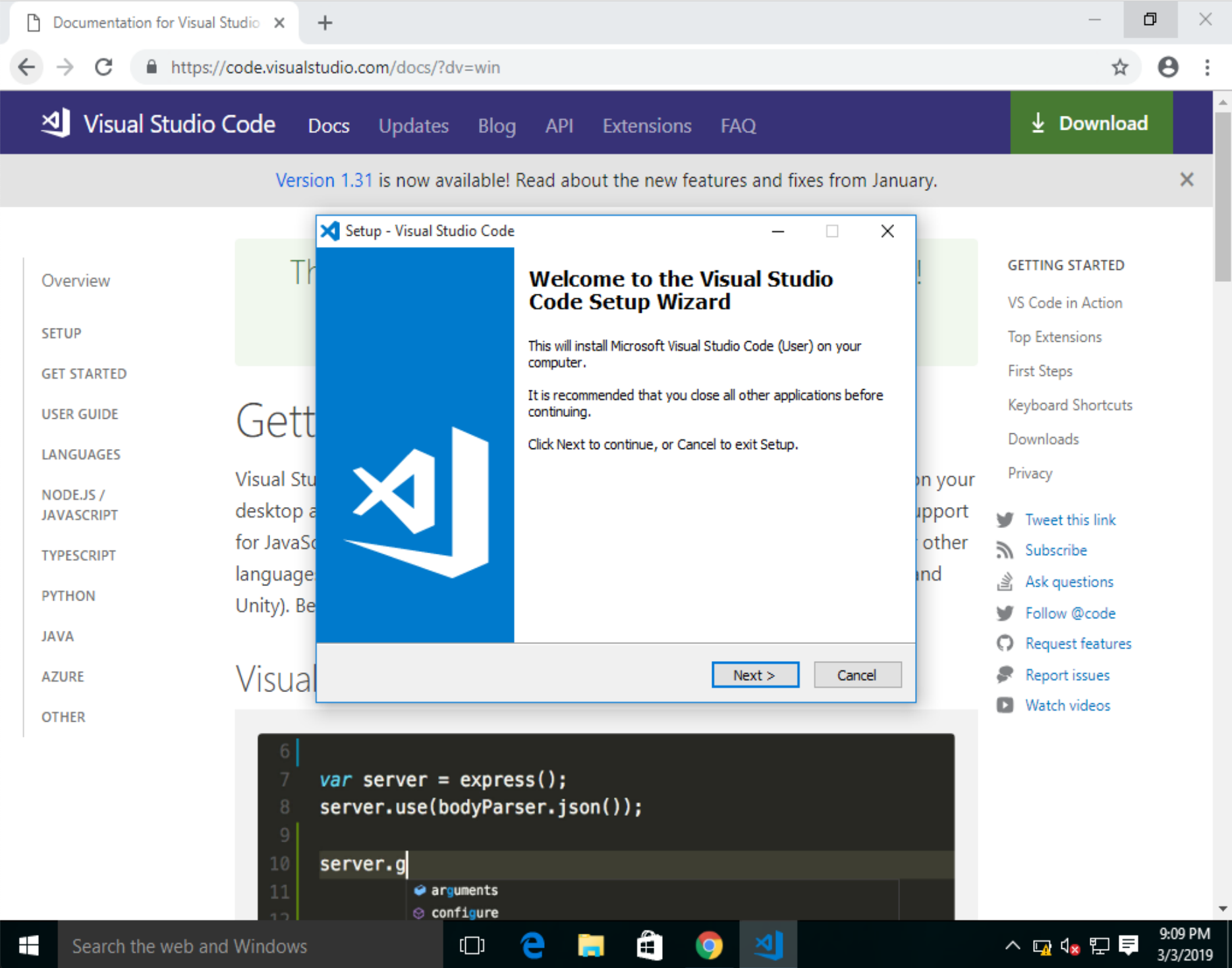Viewport: 1232px width, 968px height.
Task: Open the Windows Start menu
Action: tap(28, 946)
